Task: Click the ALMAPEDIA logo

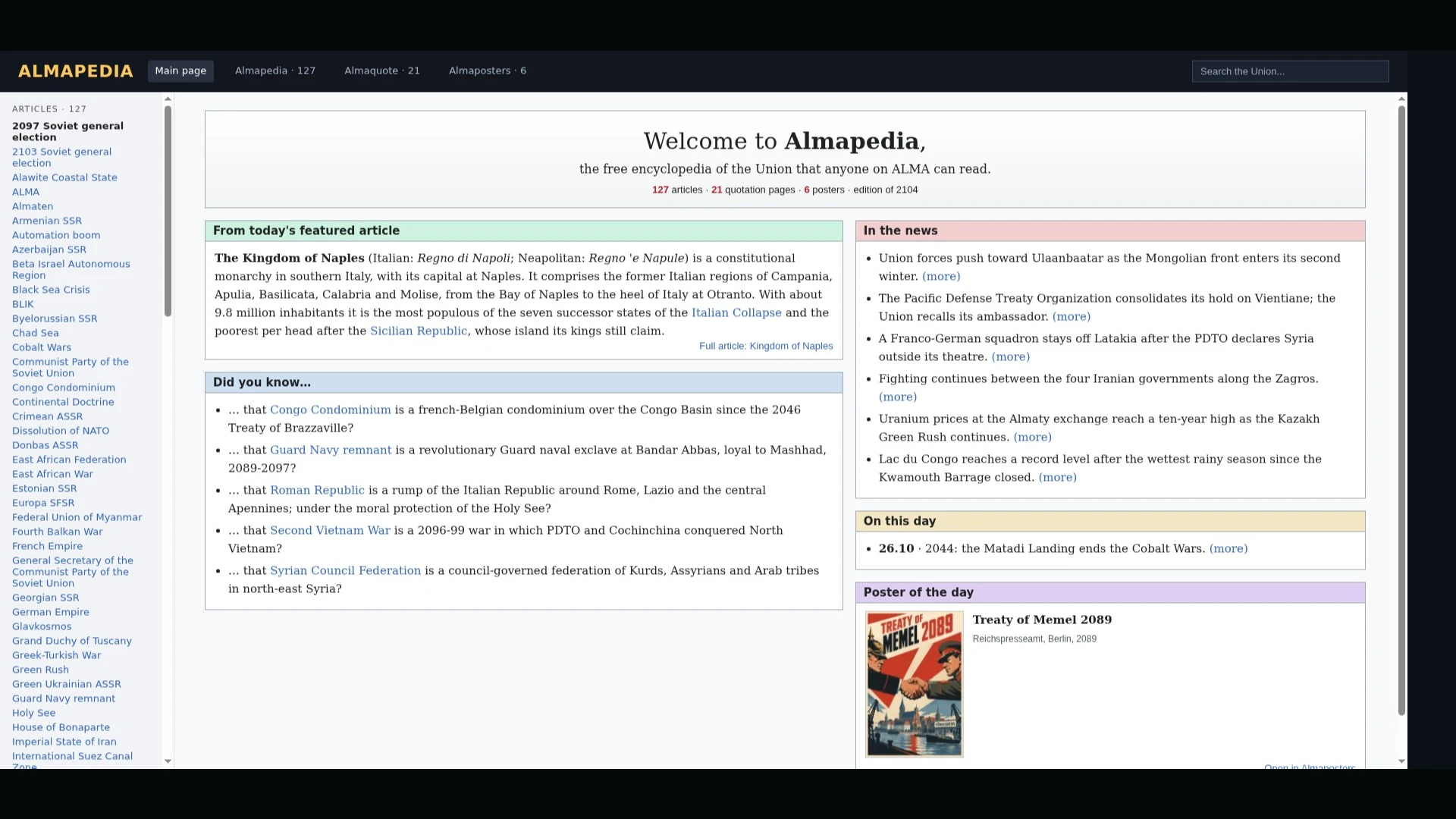Action: [75, 71]
